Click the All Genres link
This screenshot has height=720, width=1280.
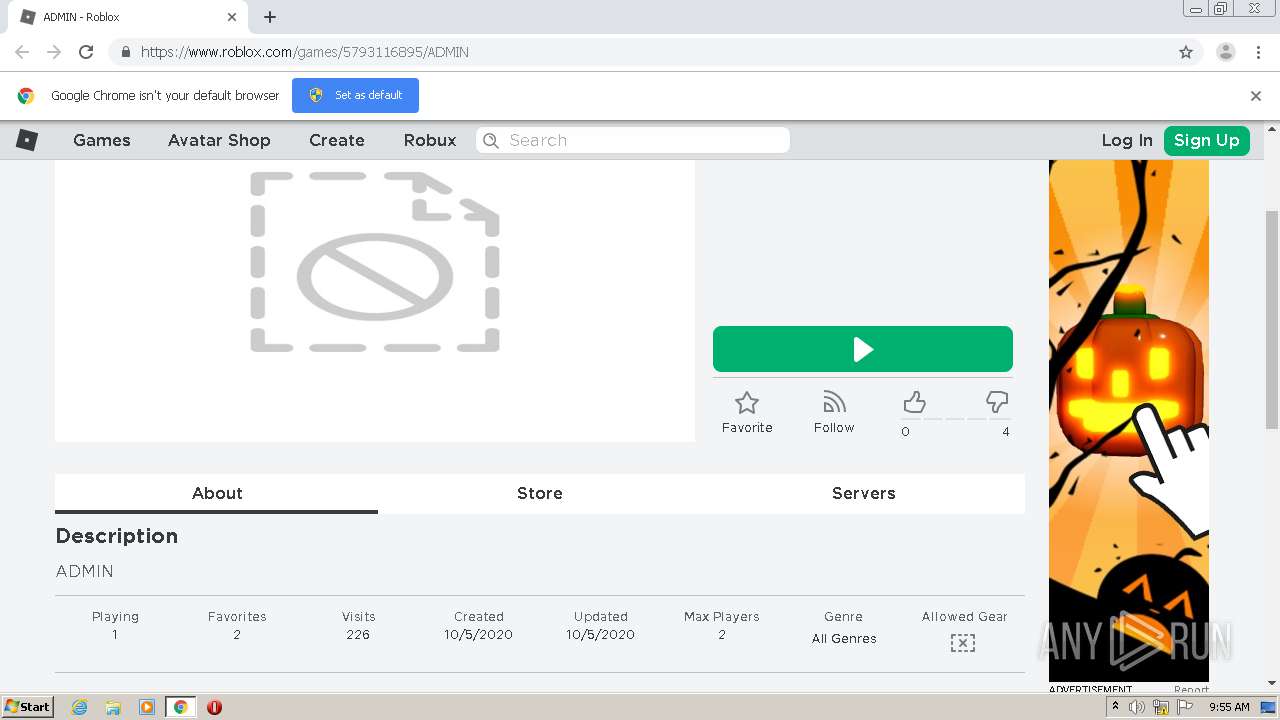point(844,638)
